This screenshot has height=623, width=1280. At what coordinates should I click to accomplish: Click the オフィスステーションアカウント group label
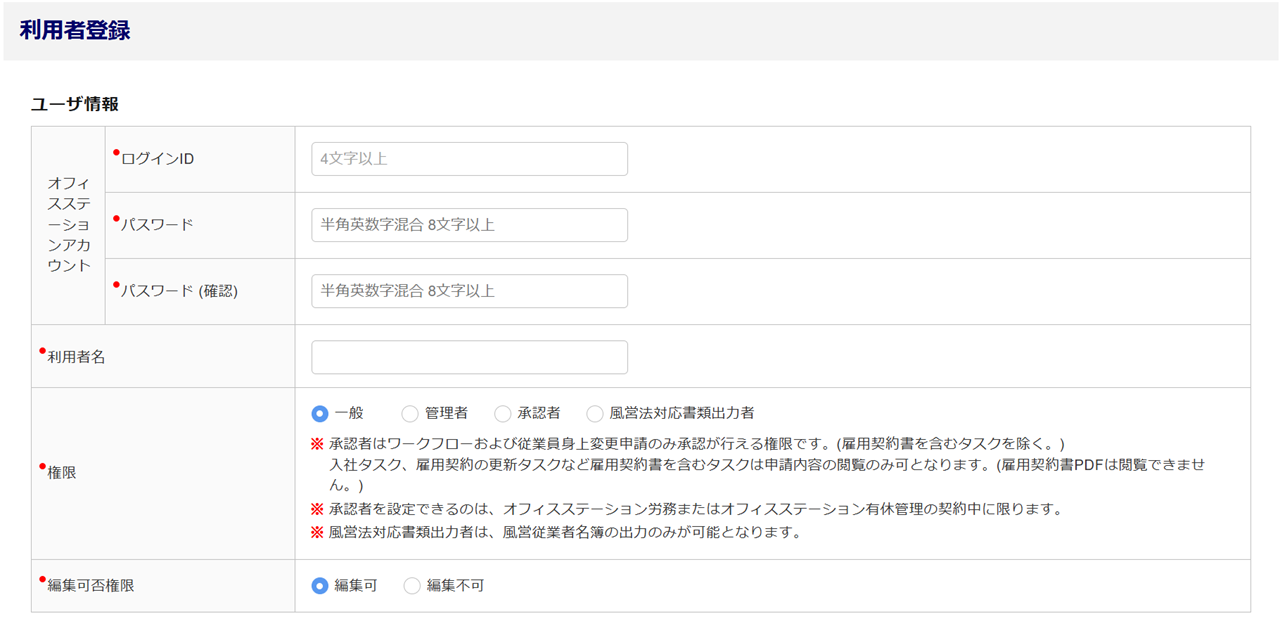click(x=69, y=225)
